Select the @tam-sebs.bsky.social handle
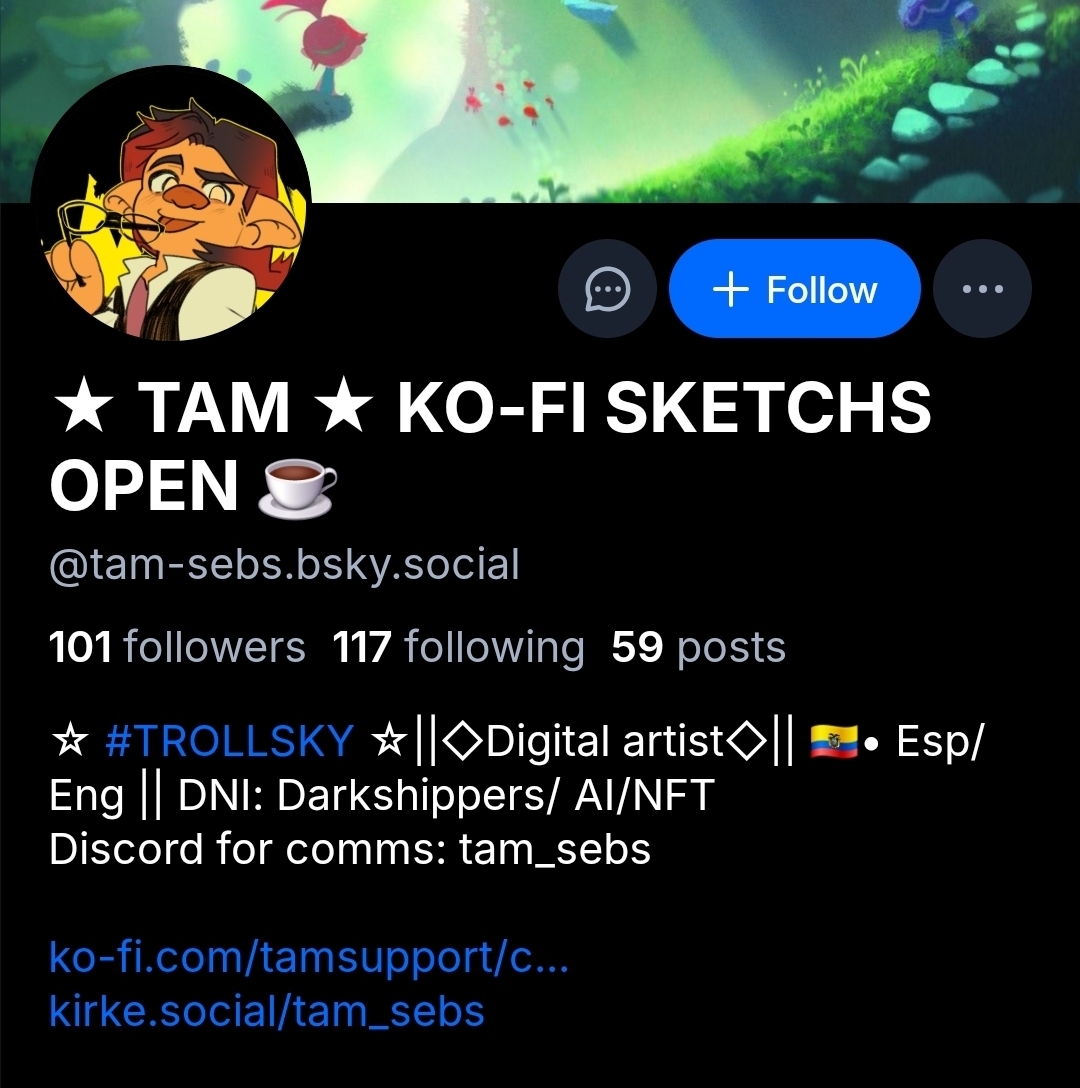 coord(284,564)
